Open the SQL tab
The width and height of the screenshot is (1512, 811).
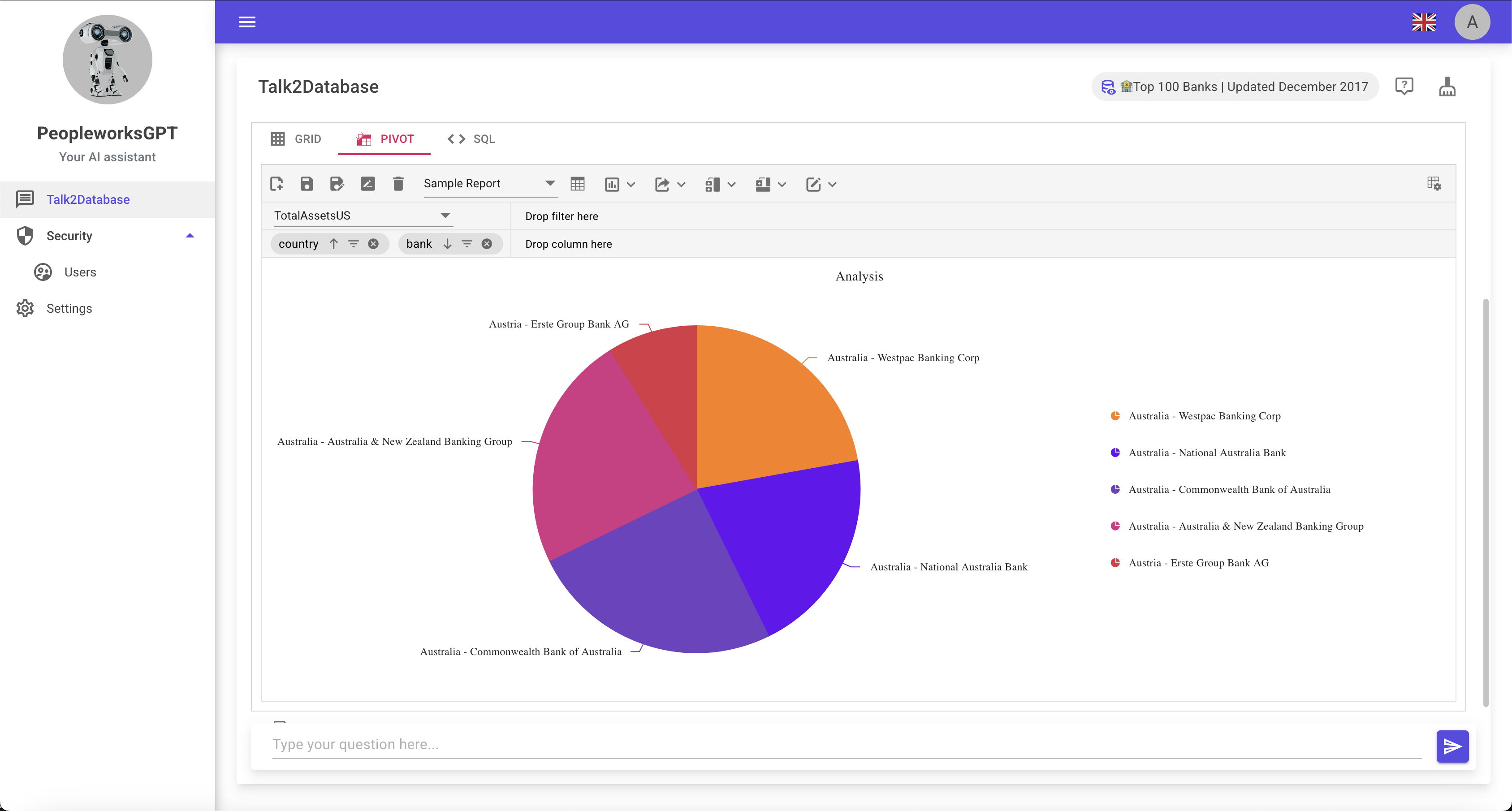tap(471, 139)
